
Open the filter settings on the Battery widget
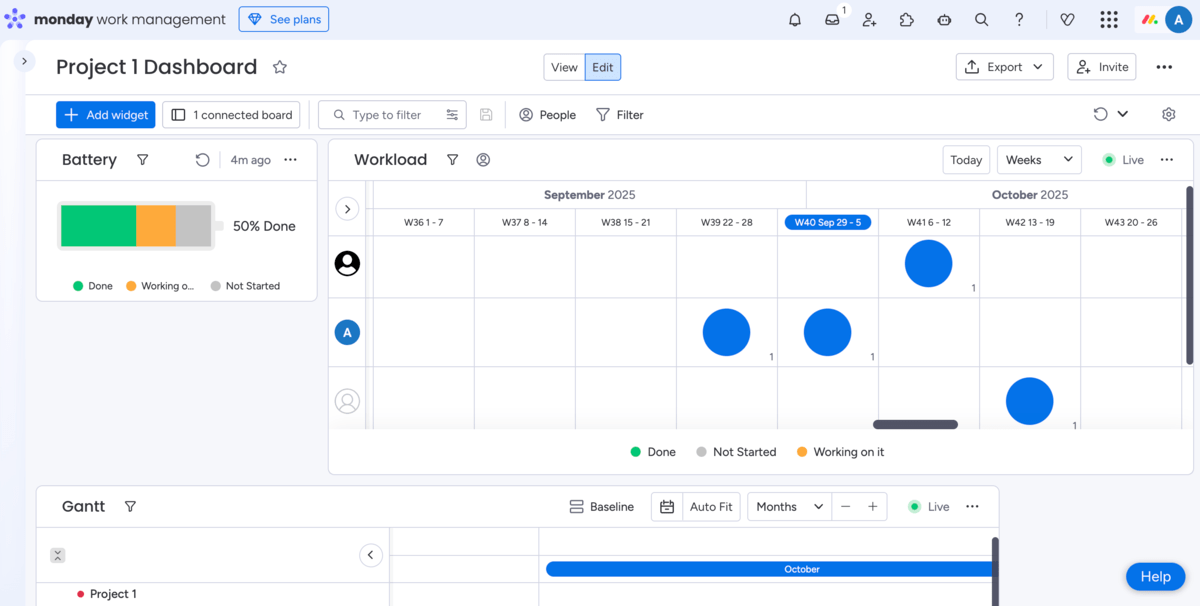(142, 159)
